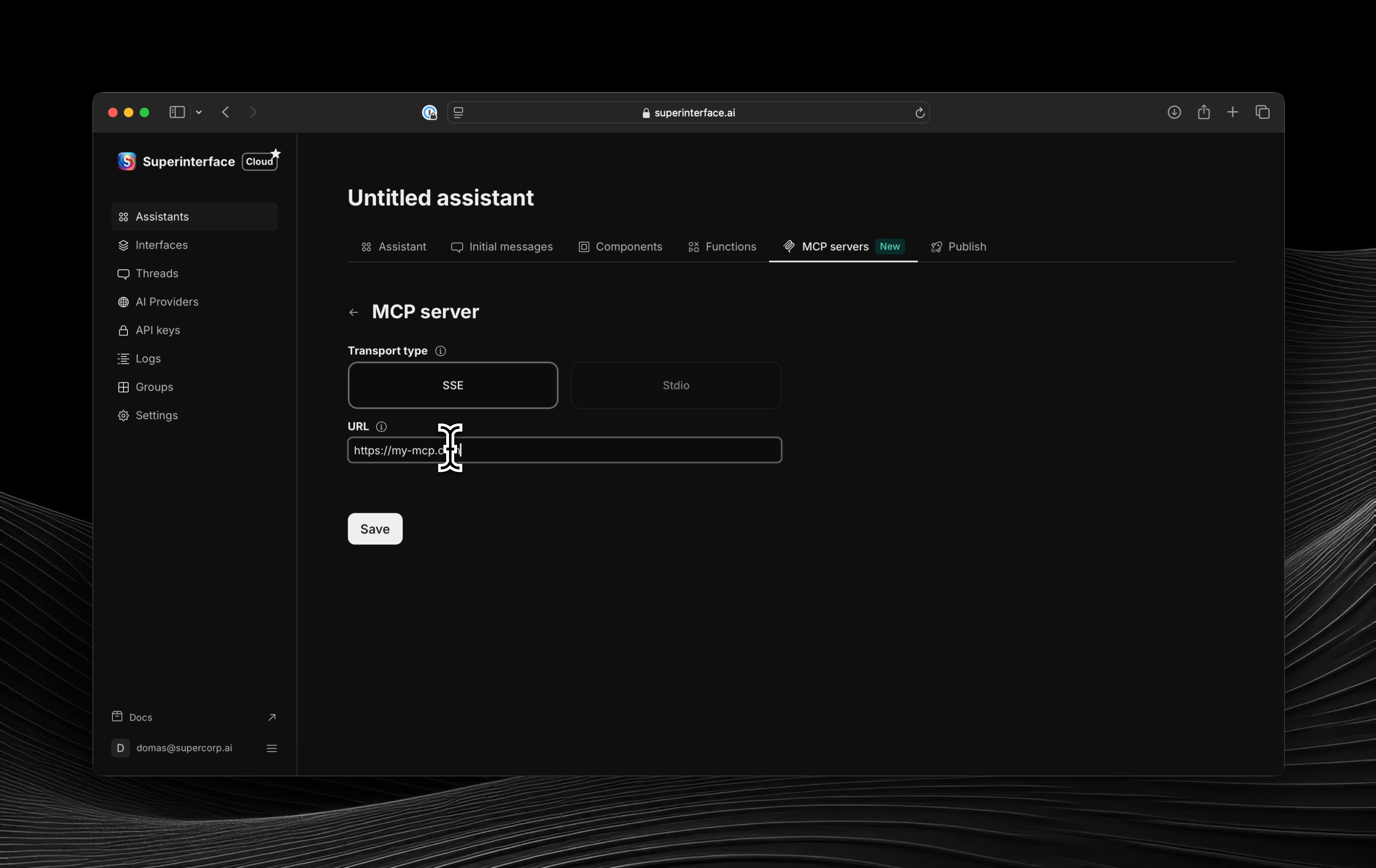
Task: Toggle the Safari sidebar
Action: [176, 113]
